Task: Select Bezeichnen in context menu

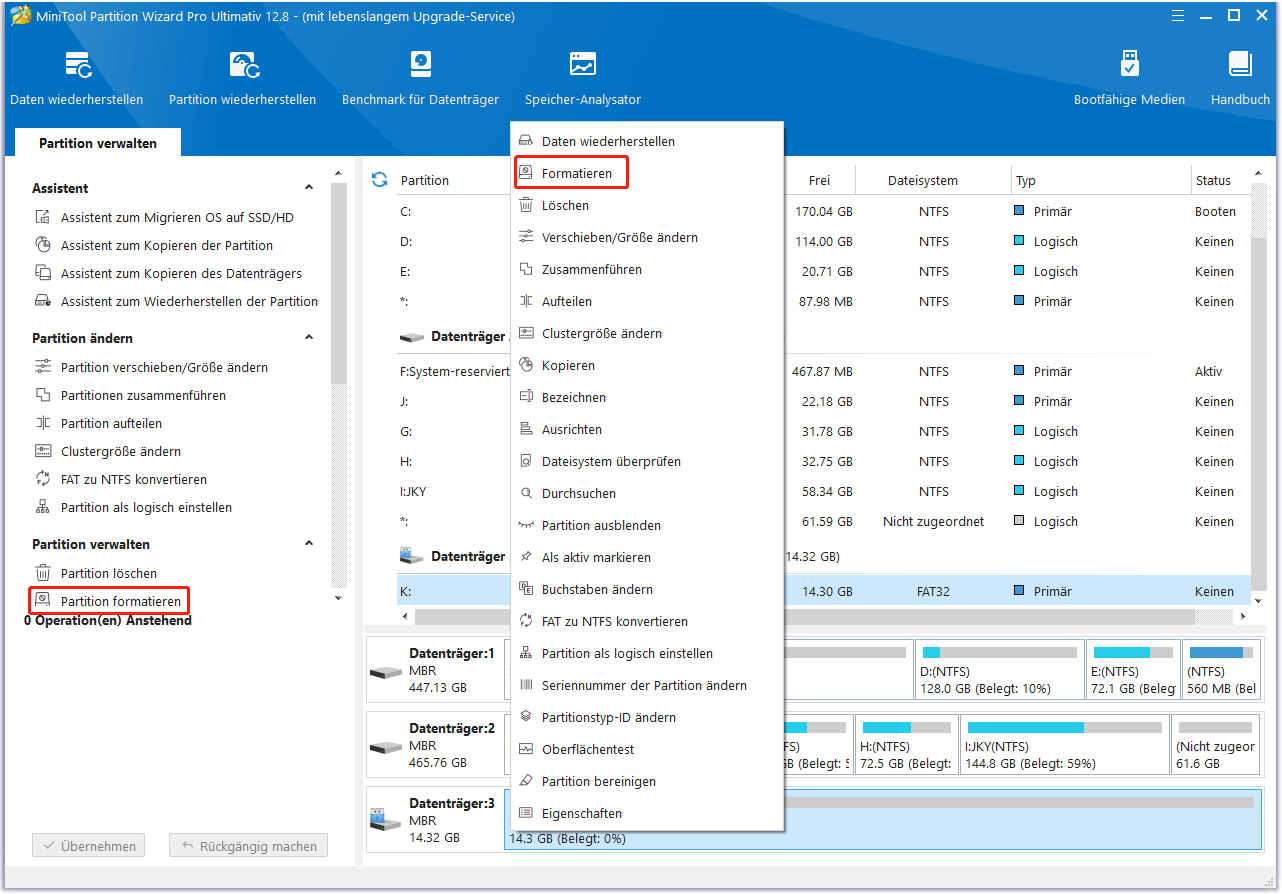Action: [574, 397]
